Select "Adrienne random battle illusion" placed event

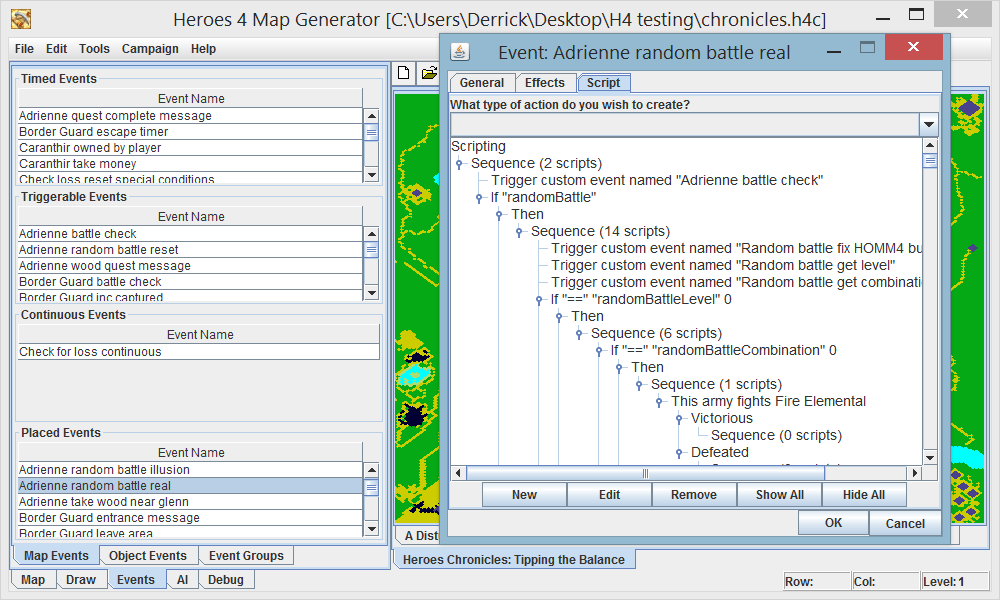tap(190, 469)
